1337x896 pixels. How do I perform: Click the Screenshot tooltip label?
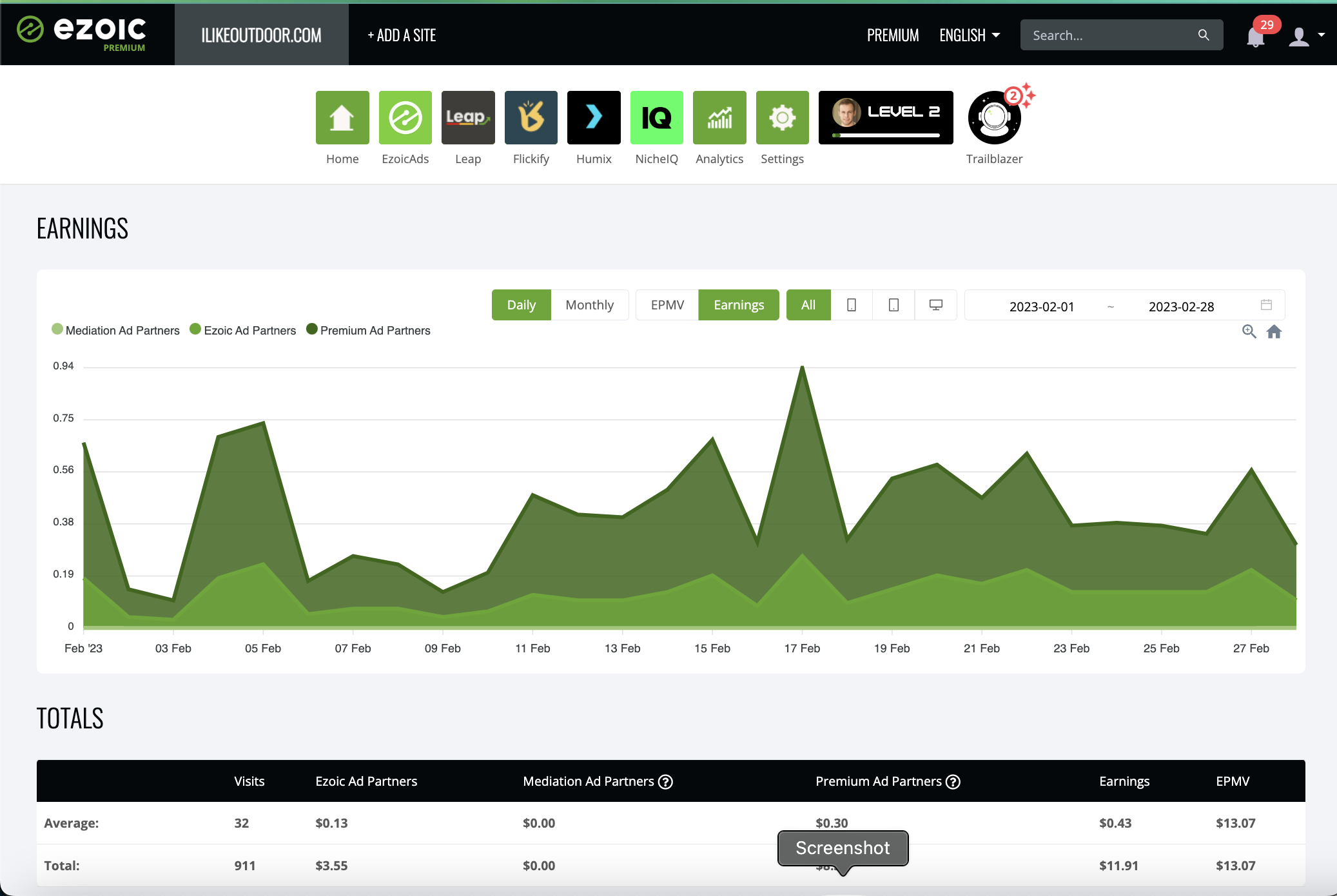pyautogui.click(x=843, y=848)
